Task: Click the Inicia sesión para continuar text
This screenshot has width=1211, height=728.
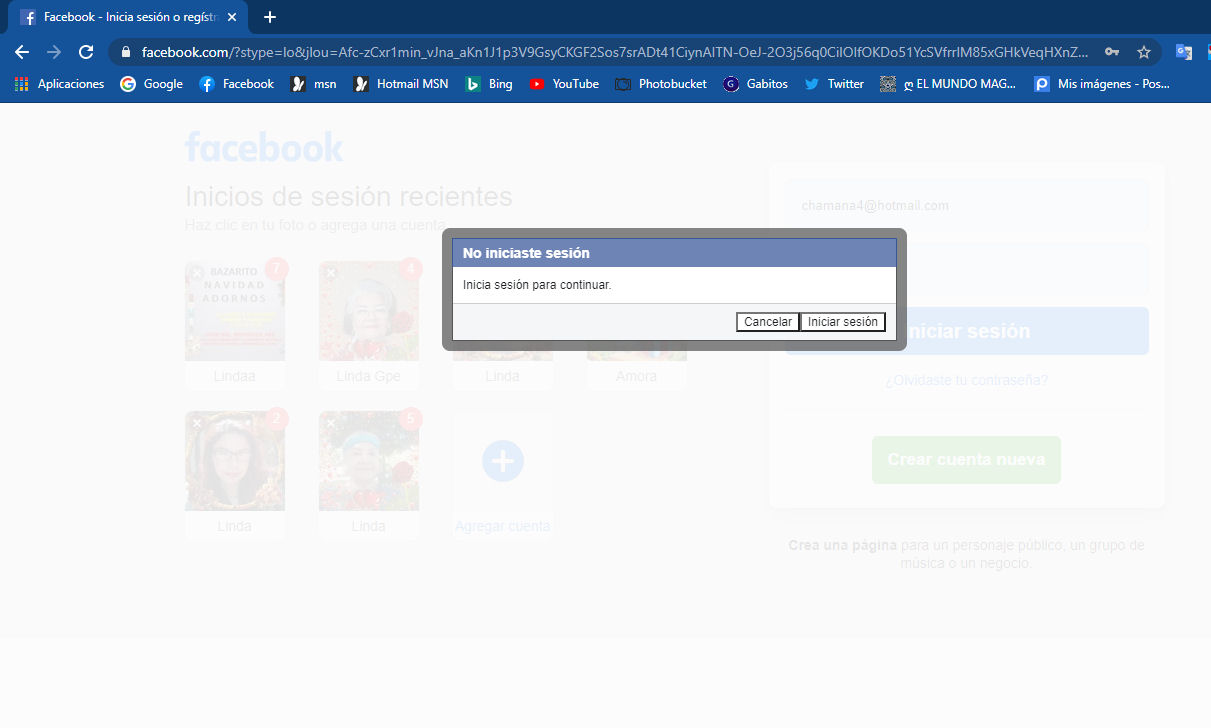Action: click(537, 285)
